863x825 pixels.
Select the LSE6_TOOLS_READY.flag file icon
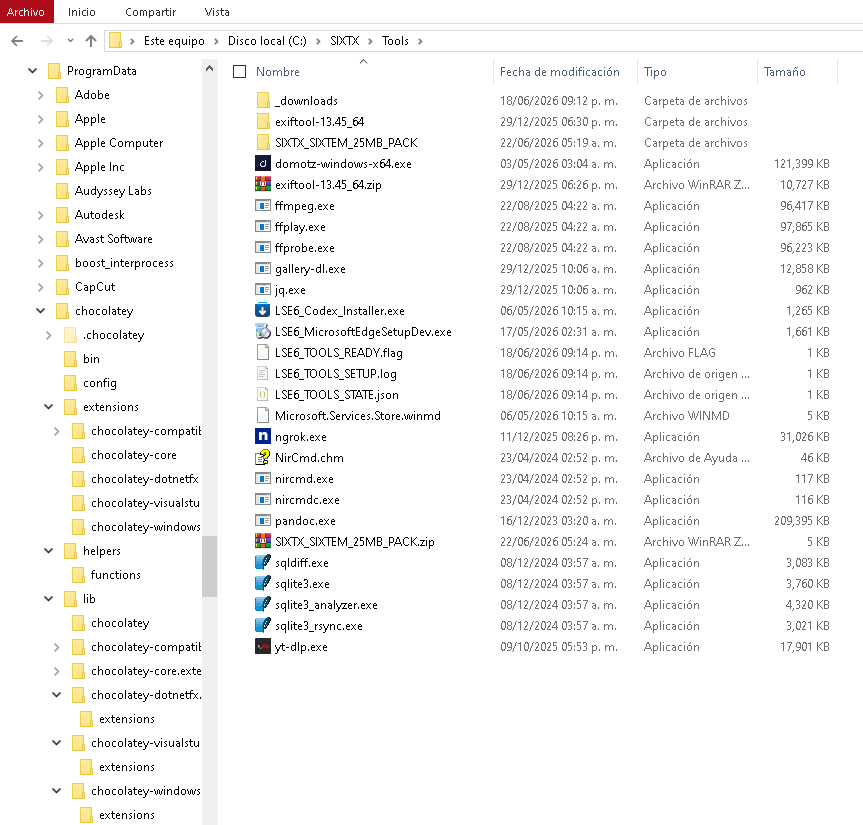[263, 352]
